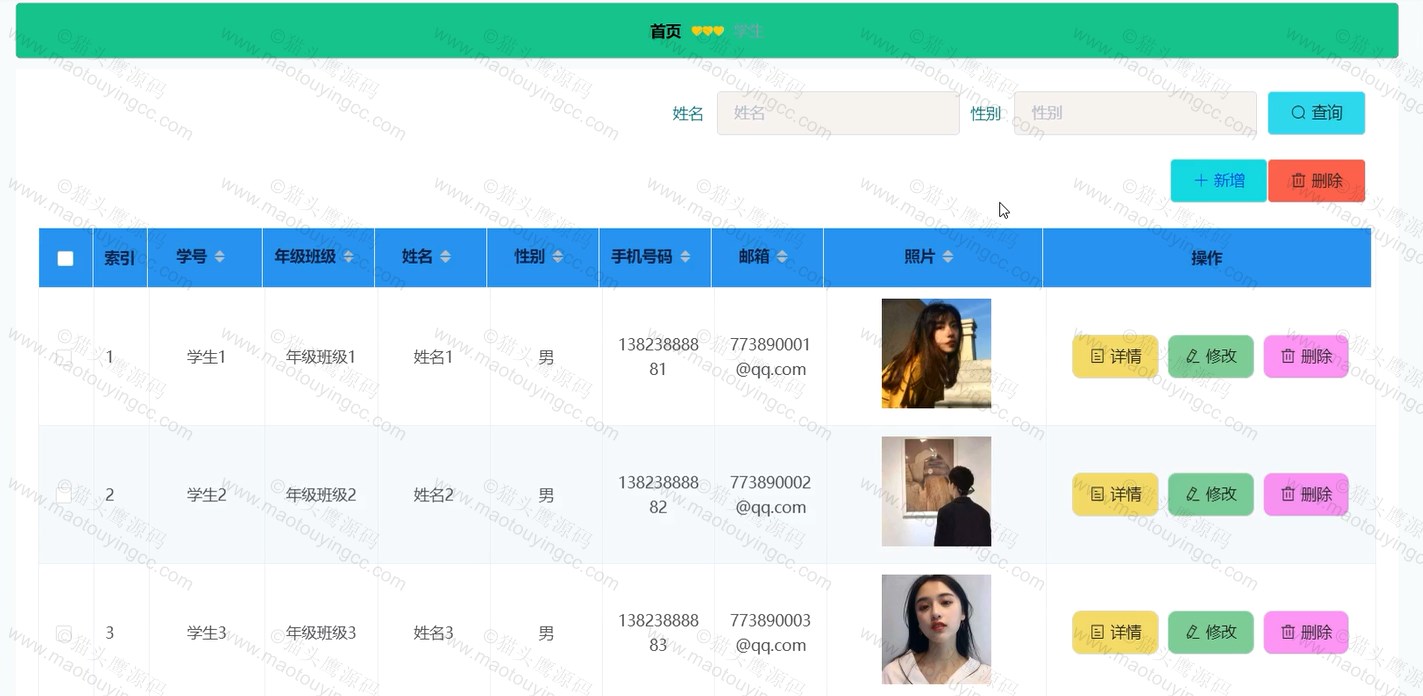Sort by 手机号码 column arrows
Screen dimensions: 1423x696
(685, 257)
